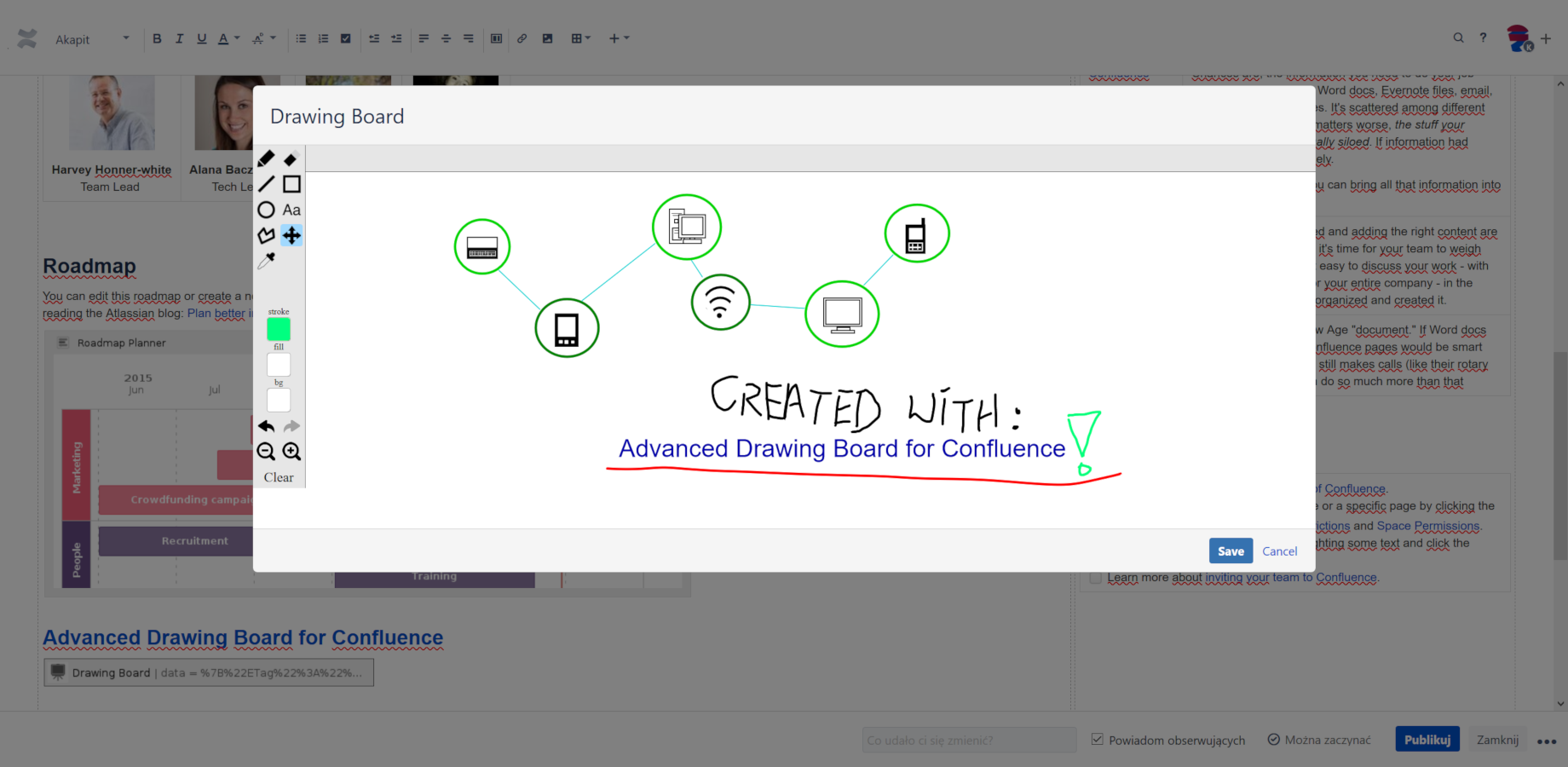
Task: Undo last drawing action
Action: point(266,426)
